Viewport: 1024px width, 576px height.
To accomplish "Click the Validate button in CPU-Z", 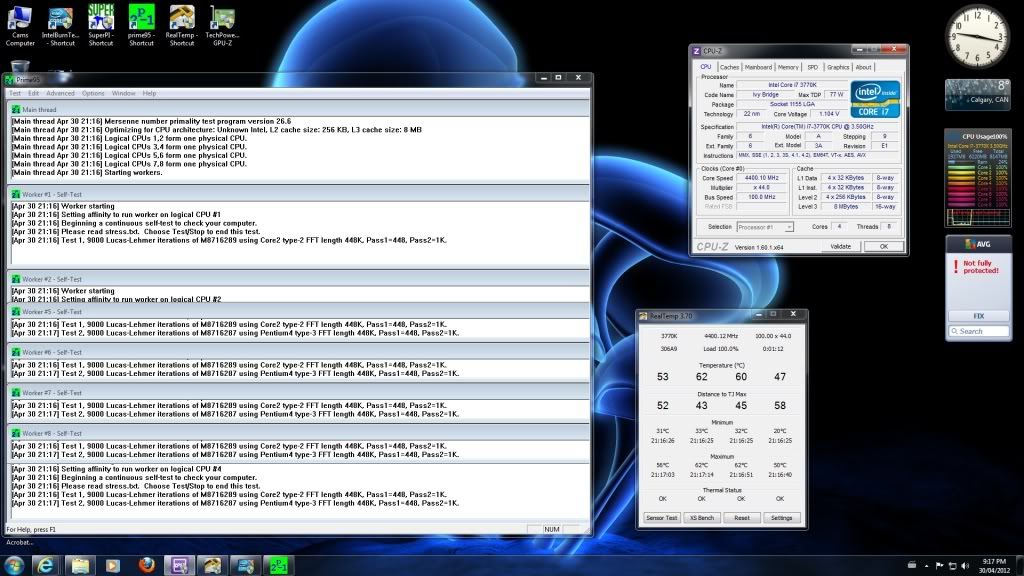I will tap(840, 246).
